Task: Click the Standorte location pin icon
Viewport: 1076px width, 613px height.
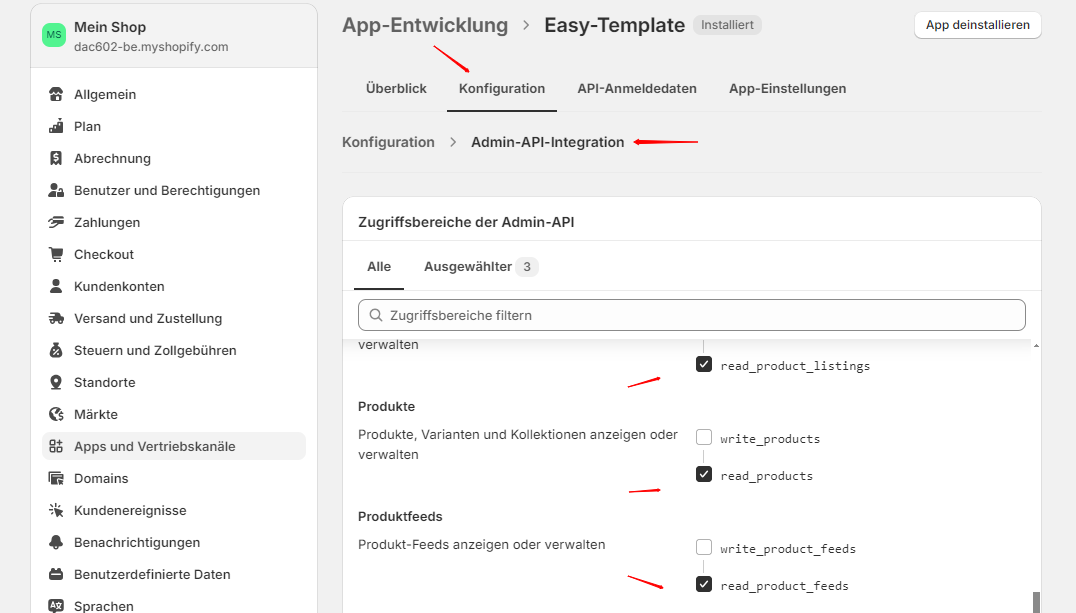Action: pyautogui.click(x=56, y=383)
